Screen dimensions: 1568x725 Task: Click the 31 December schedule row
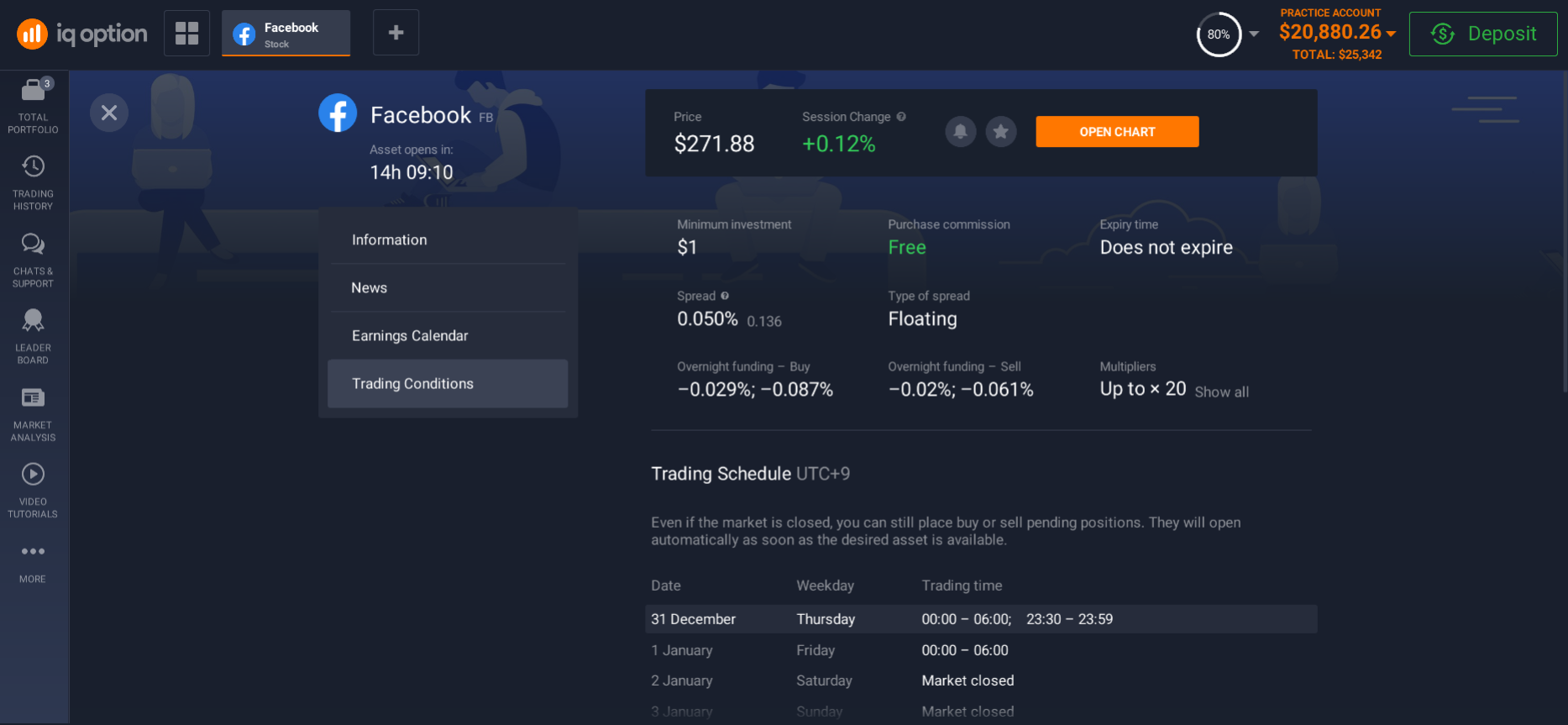coord(981,619)
